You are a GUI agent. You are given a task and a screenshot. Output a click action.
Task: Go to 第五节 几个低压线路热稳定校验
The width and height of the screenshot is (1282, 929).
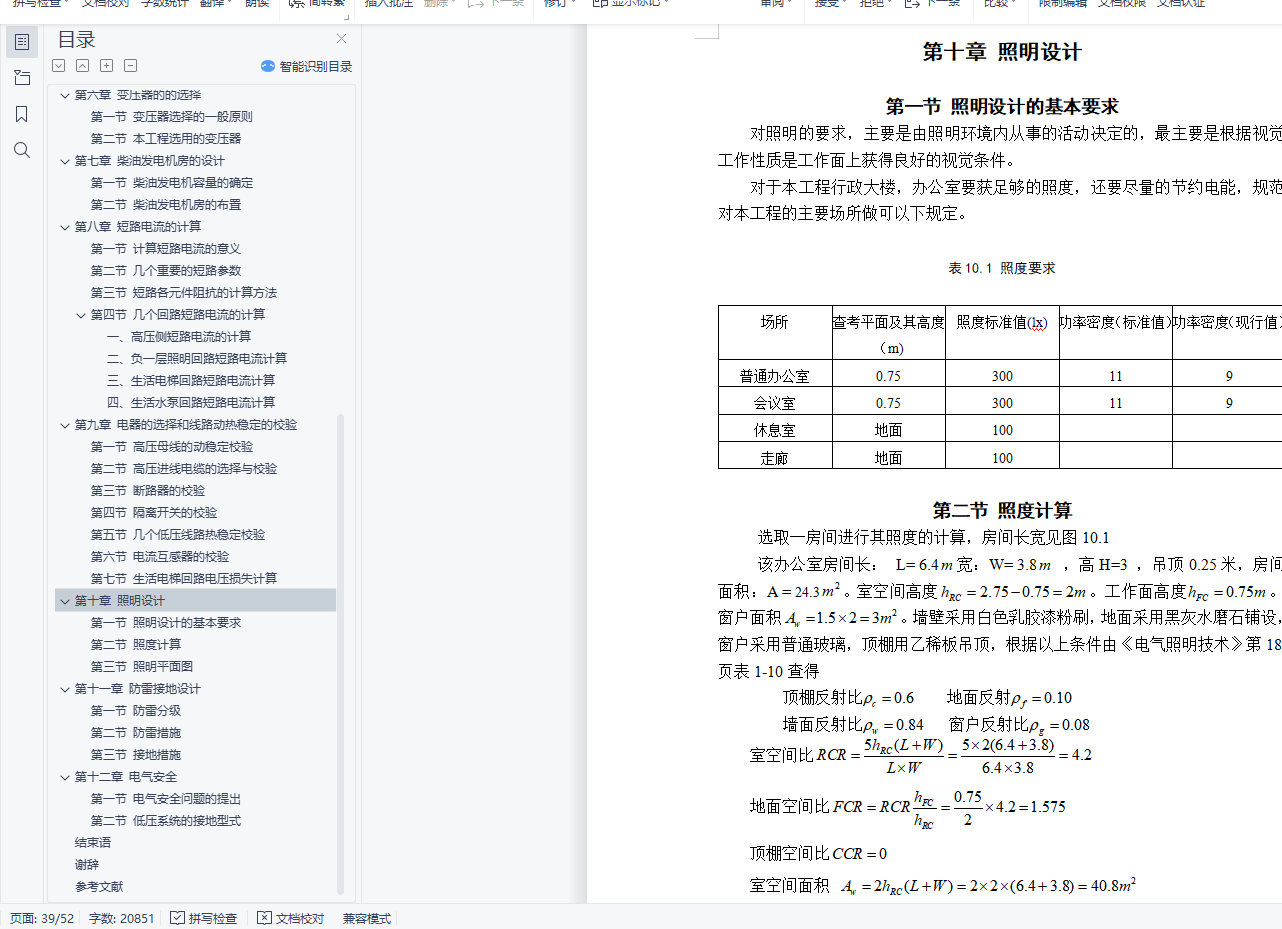click(178, 535)
